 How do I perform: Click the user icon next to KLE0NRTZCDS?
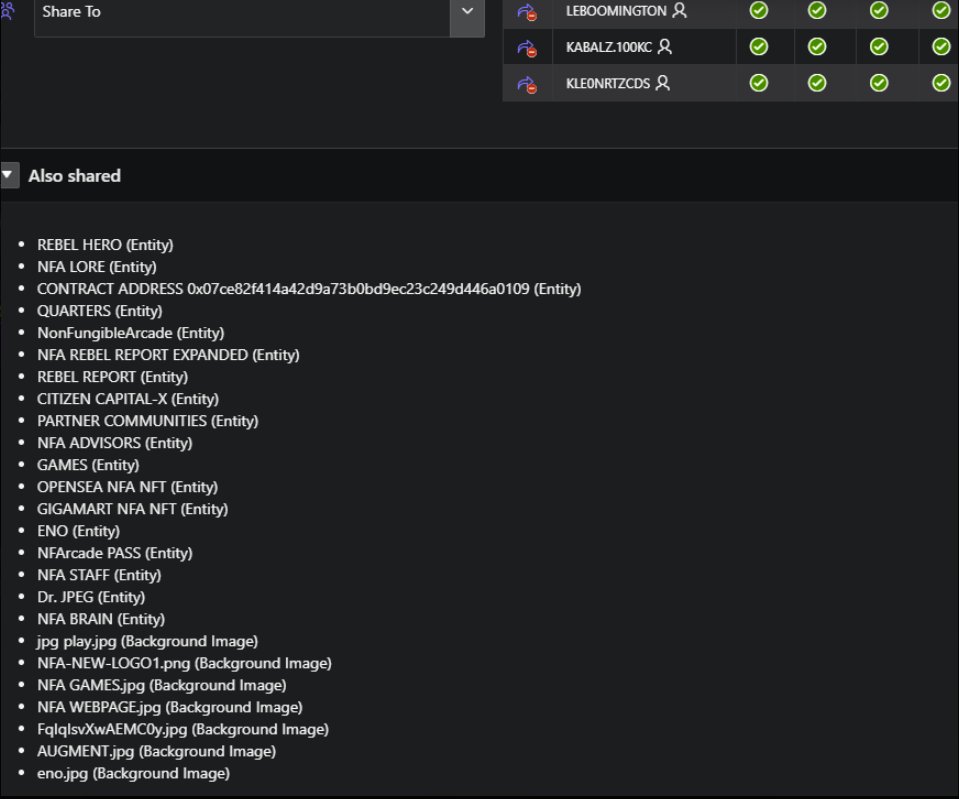point(662,83)
